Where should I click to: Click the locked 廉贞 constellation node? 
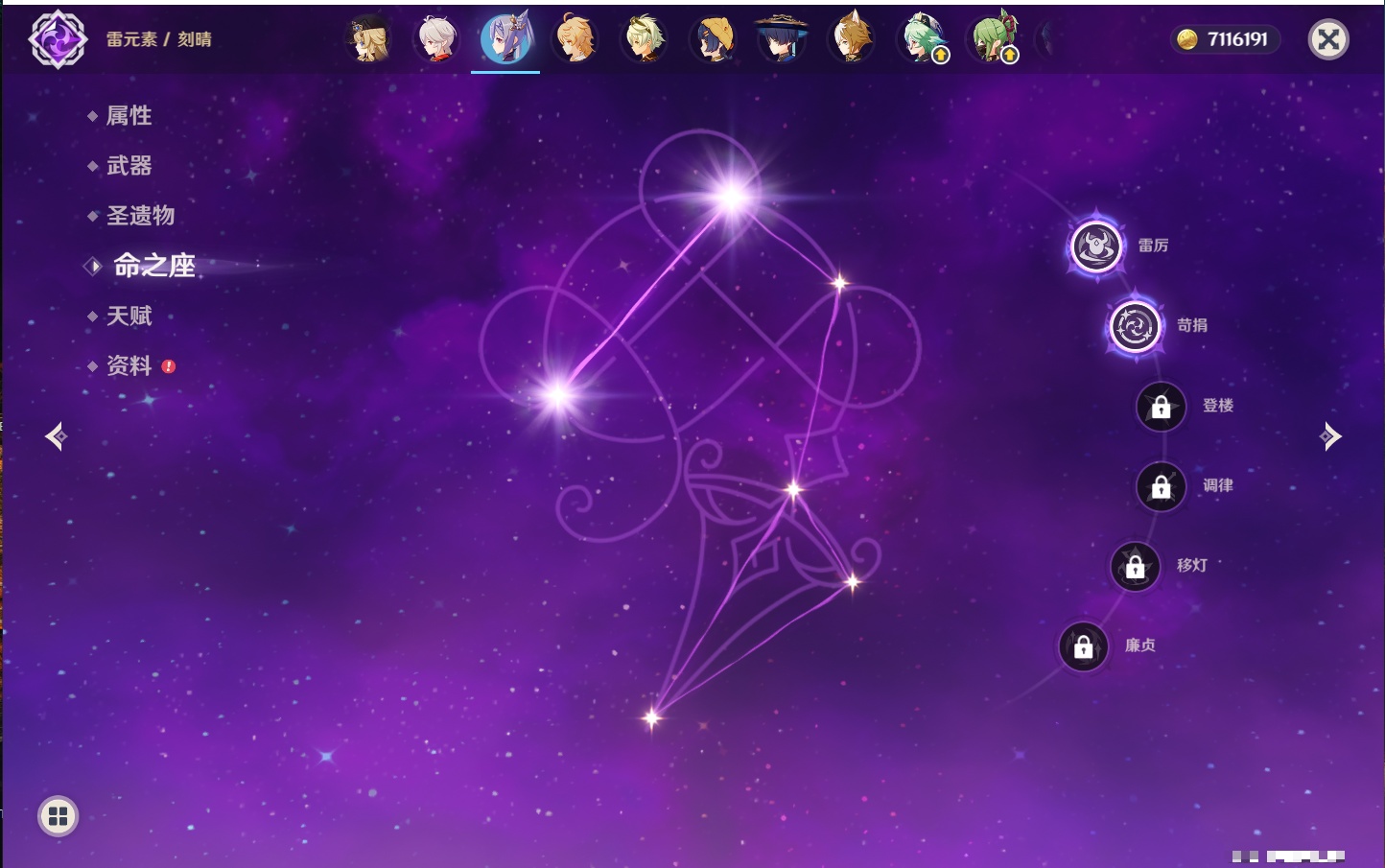coord(1083,646)
